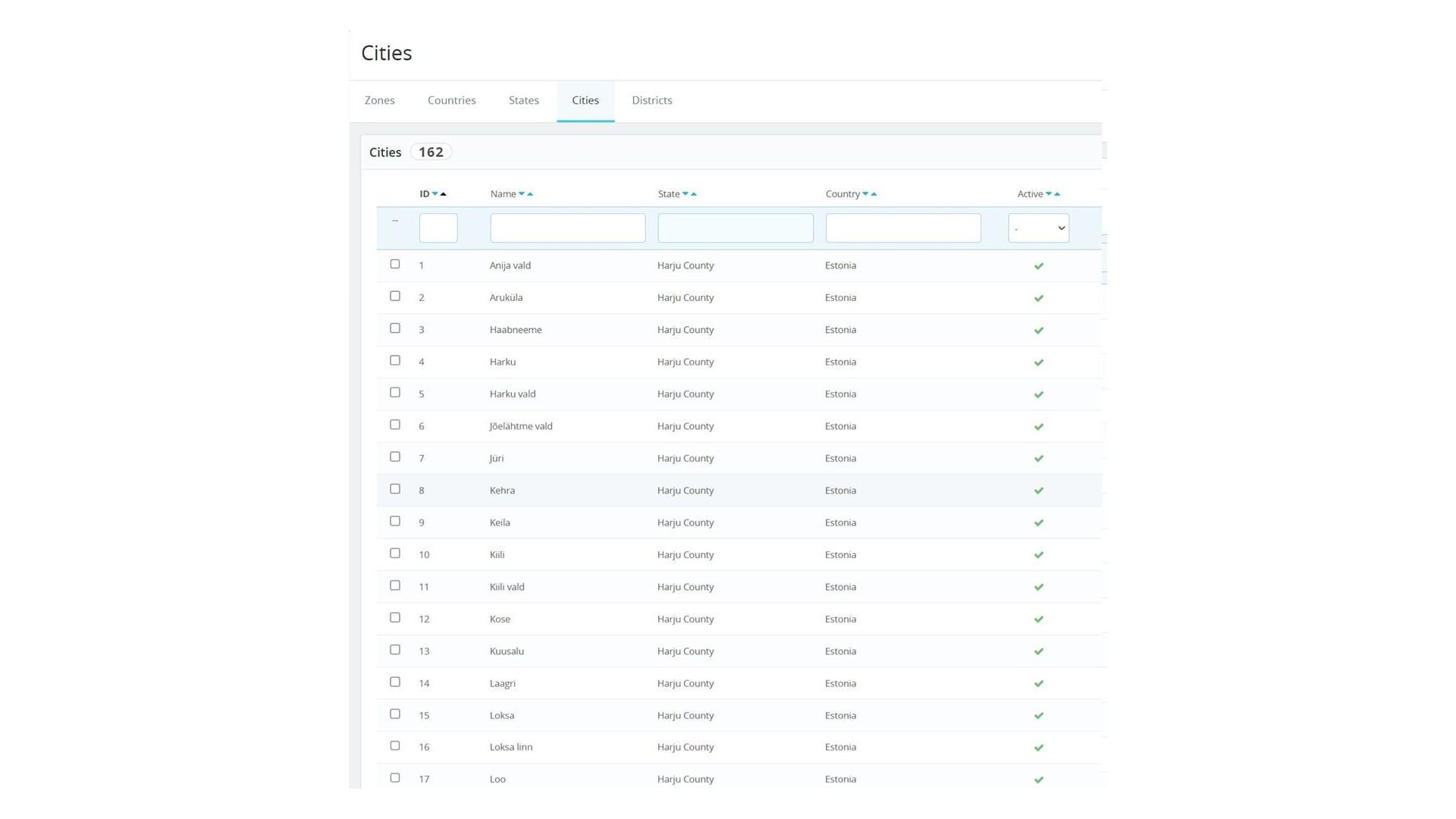Image resolution: width=1456 pixels, height=819 pixels.
Task: Focus the Country filter text box
Action: [902, 228]
